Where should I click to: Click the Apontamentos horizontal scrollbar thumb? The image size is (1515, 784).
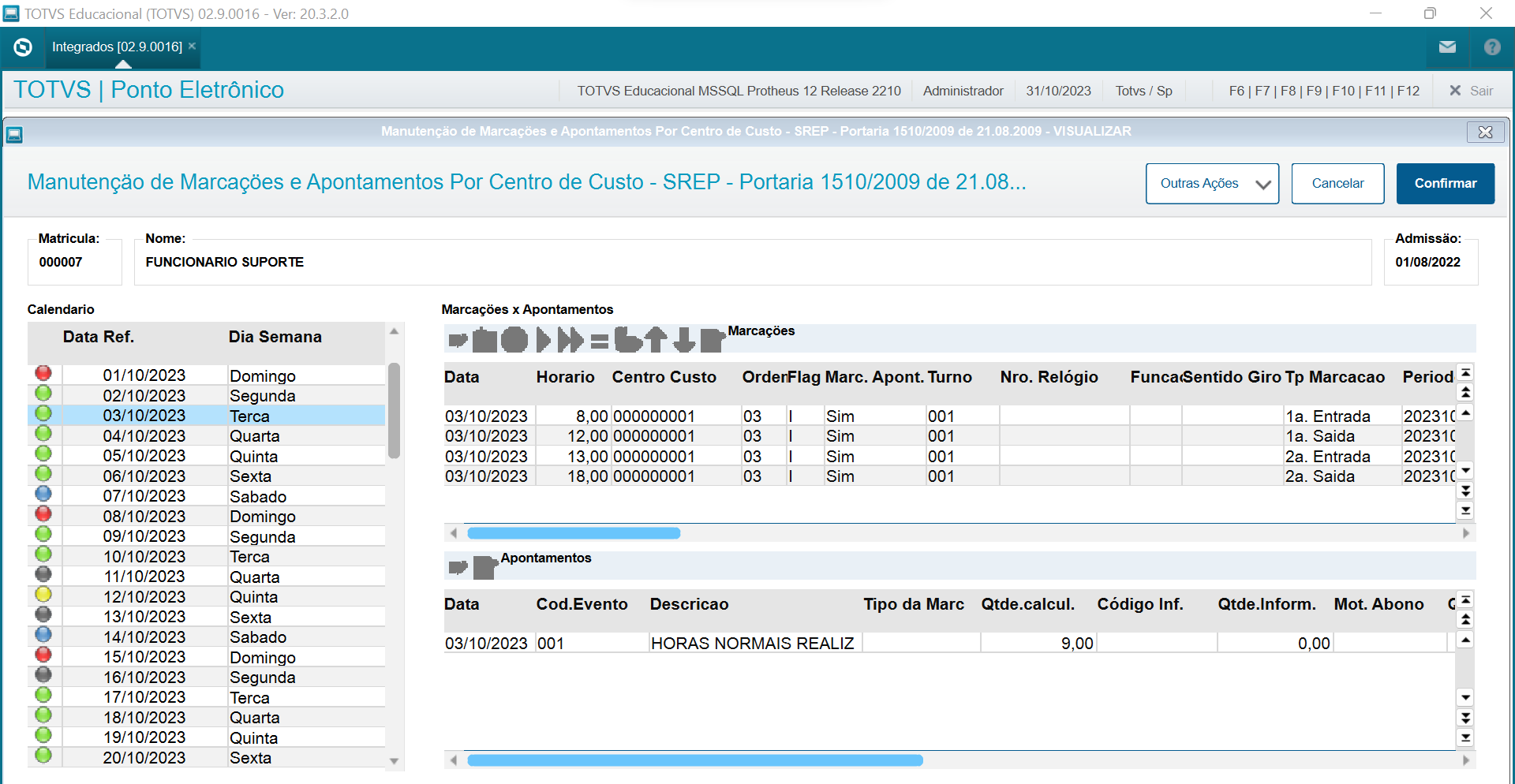(x=695, y=760)
